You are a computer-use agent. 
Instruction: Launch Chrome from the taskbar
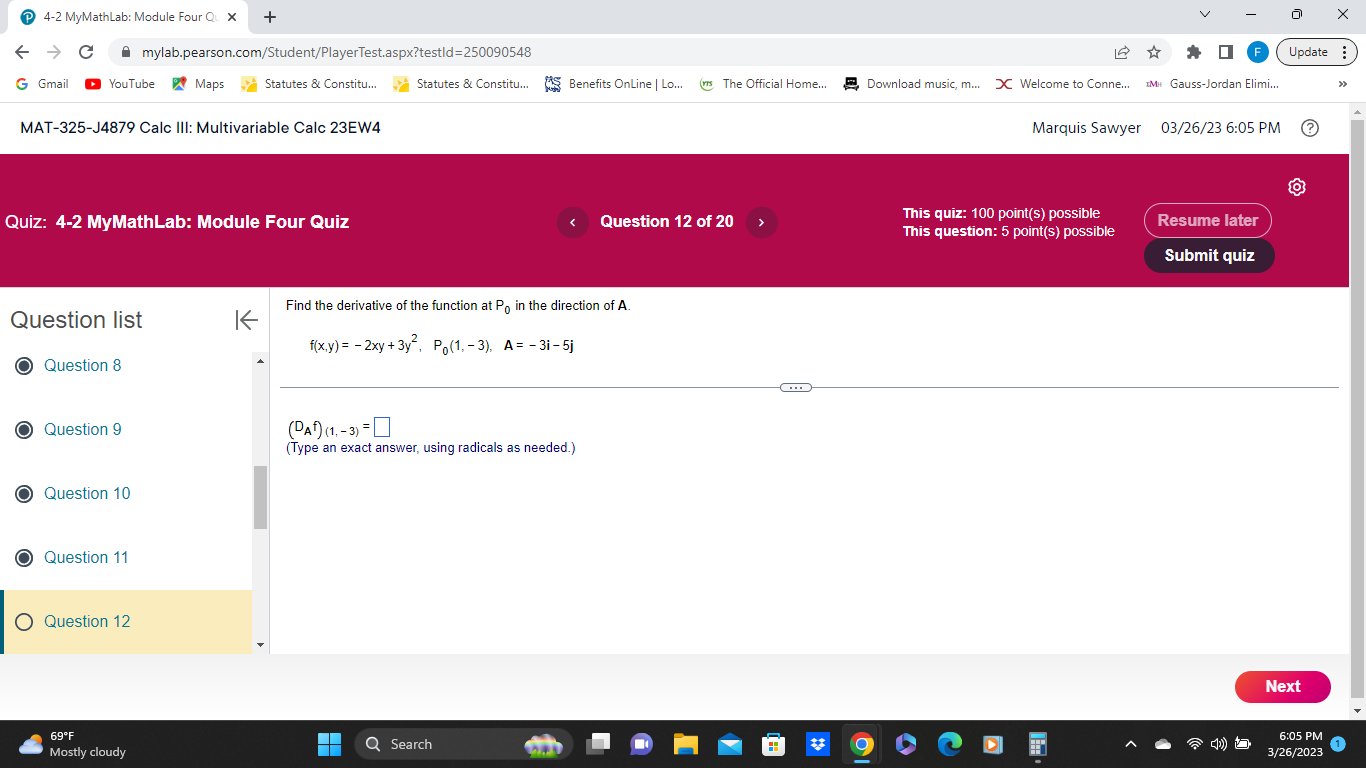(861, 744)
